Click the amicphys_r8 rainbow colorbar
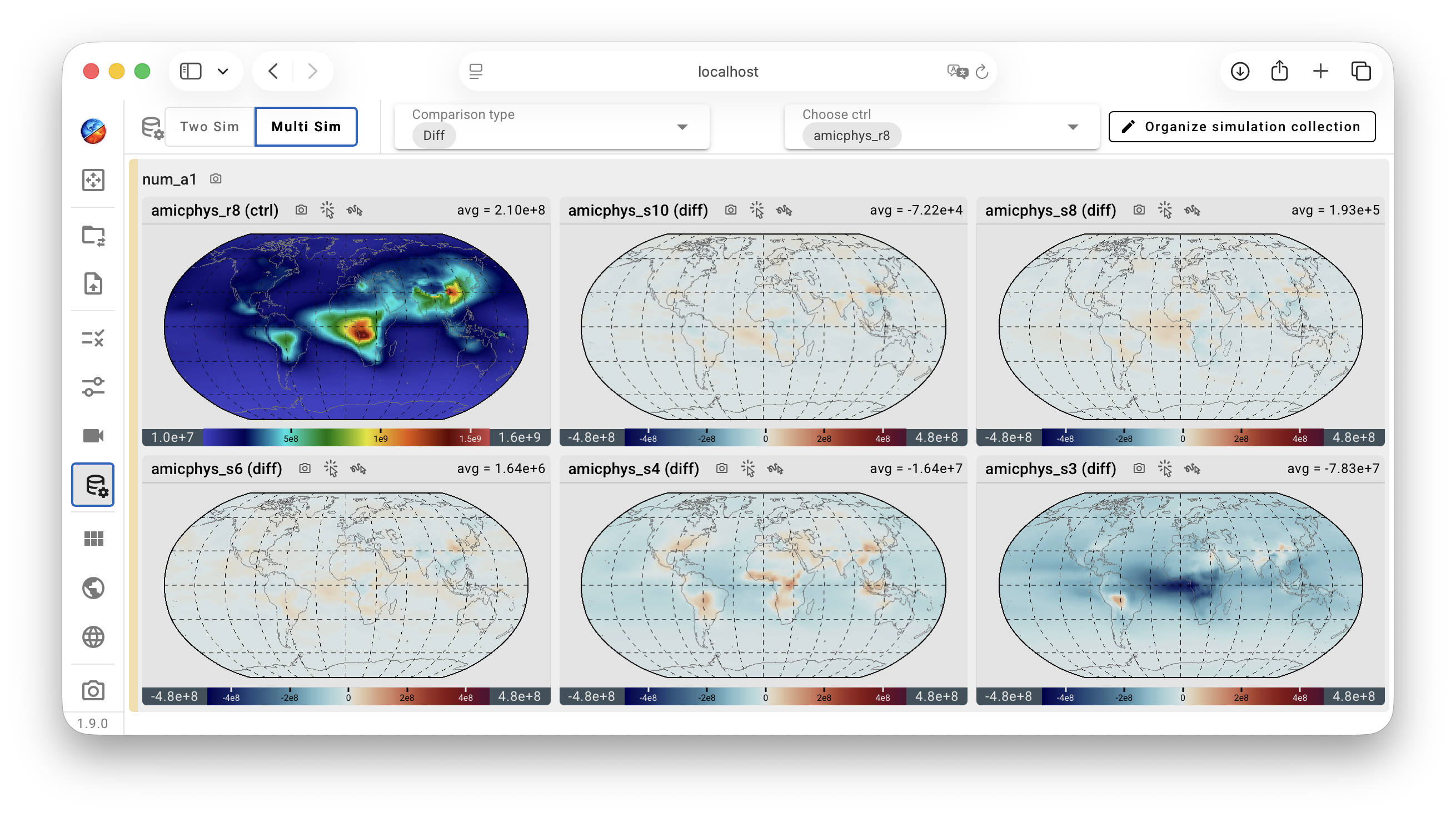 pos(346,437)
